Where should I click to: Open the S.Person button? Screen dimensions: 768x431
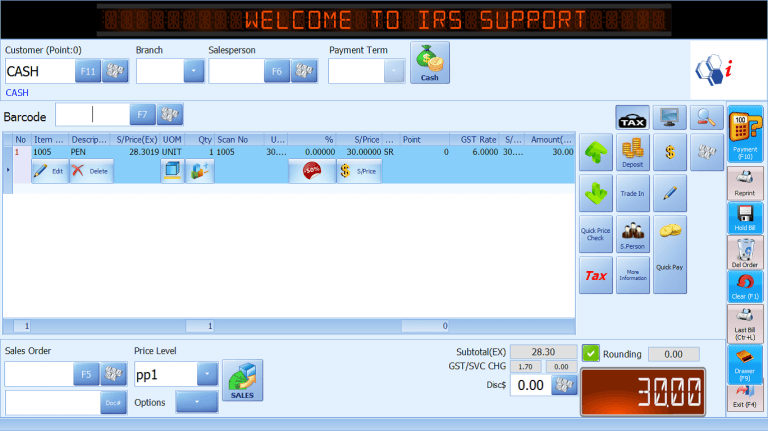(x=633, y=235)
